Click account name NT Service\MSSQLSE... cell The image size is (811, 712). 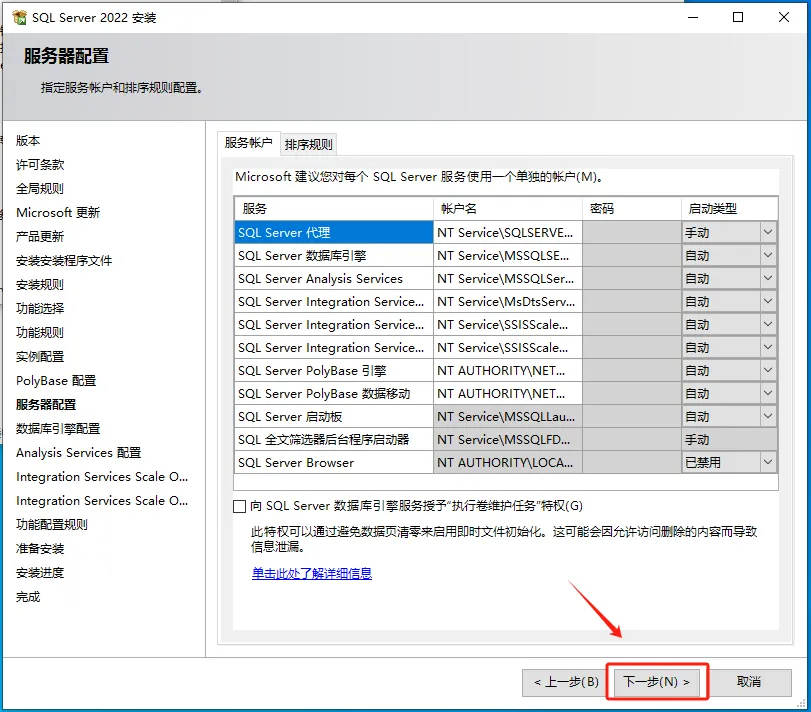click(508, 255)
